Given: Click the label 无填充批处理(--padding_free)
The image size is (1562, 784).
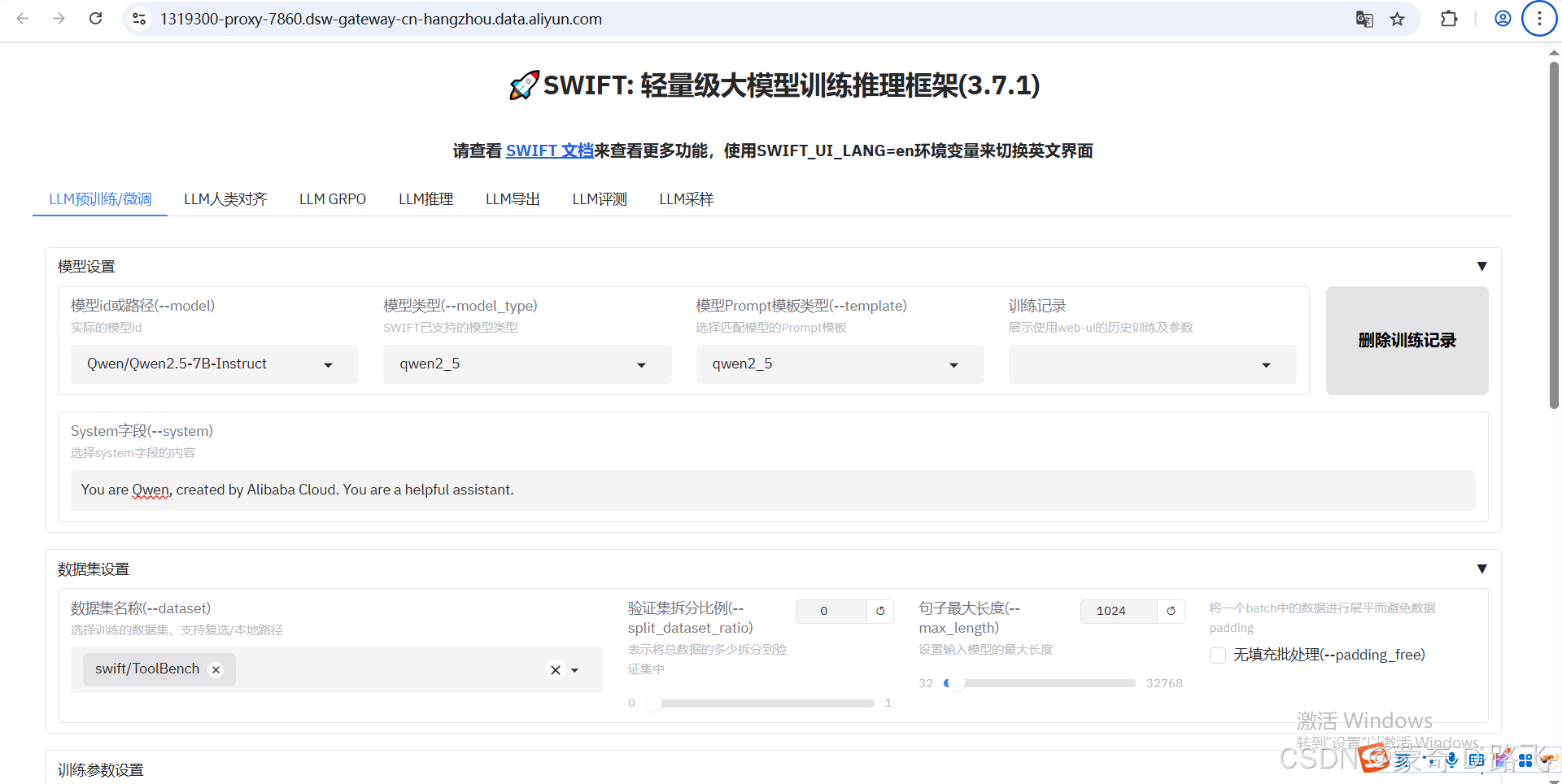Looking at the screenshot, I should pyautogui.click(x=1329, y=656).
